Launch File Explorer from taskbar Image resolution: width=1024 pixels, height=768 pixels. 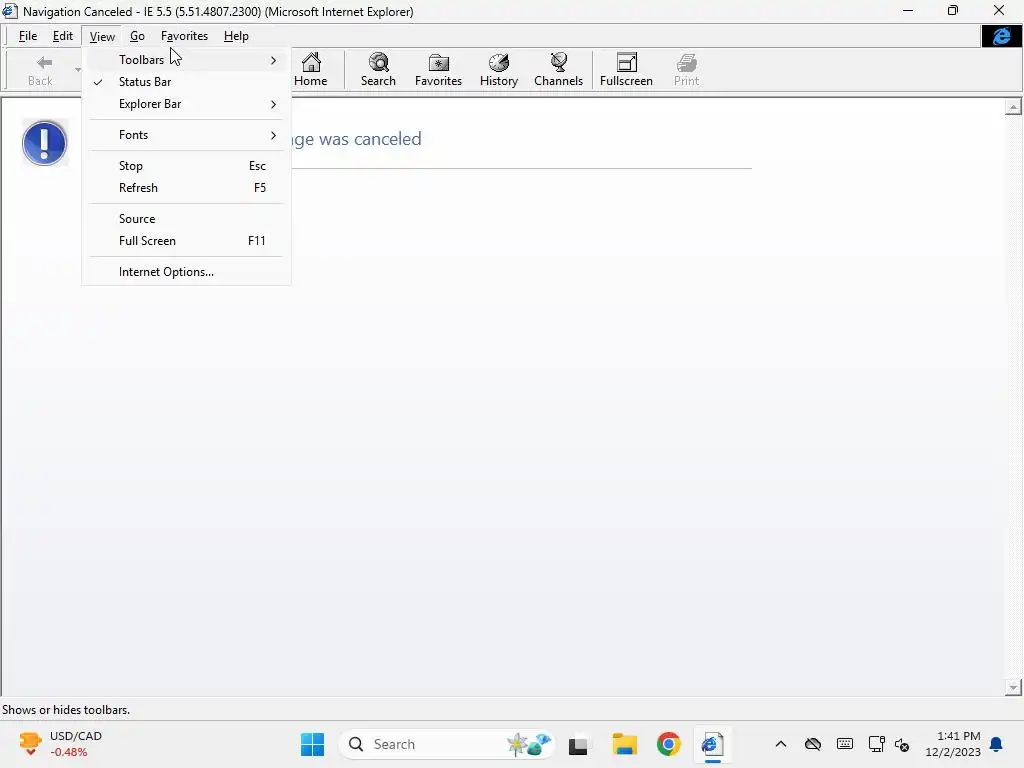point(624,744)
